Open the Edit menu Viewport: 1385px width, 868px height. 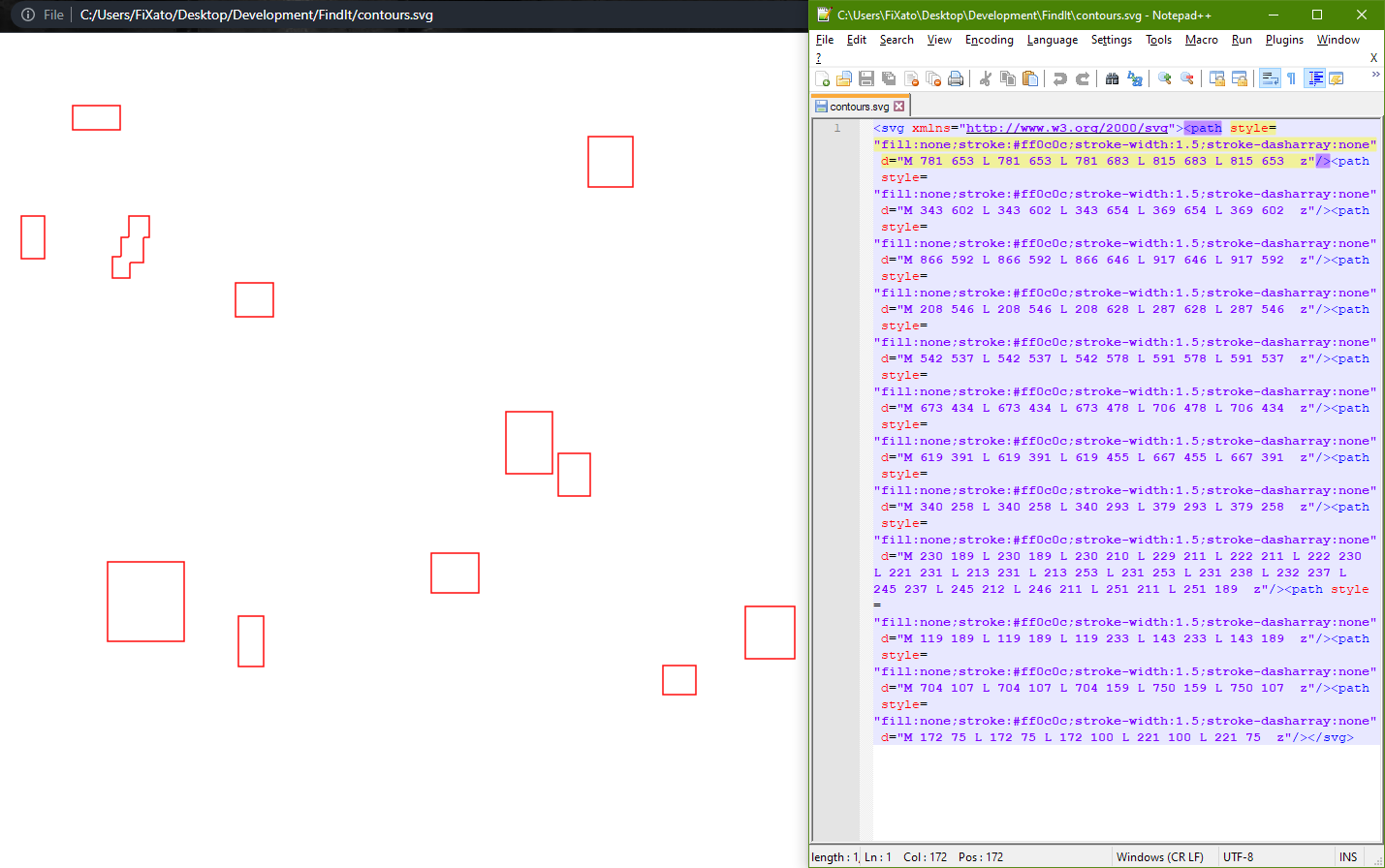coord(857,40)
